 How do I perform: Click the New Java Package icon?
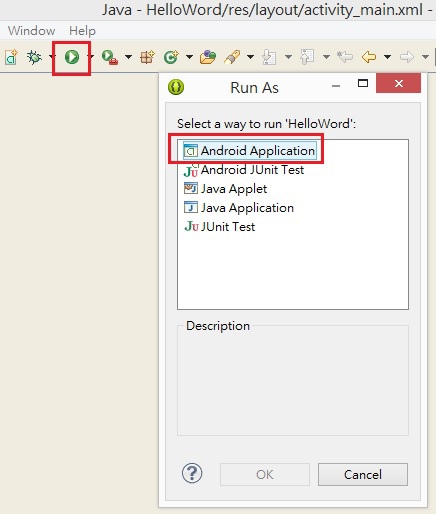147,57
